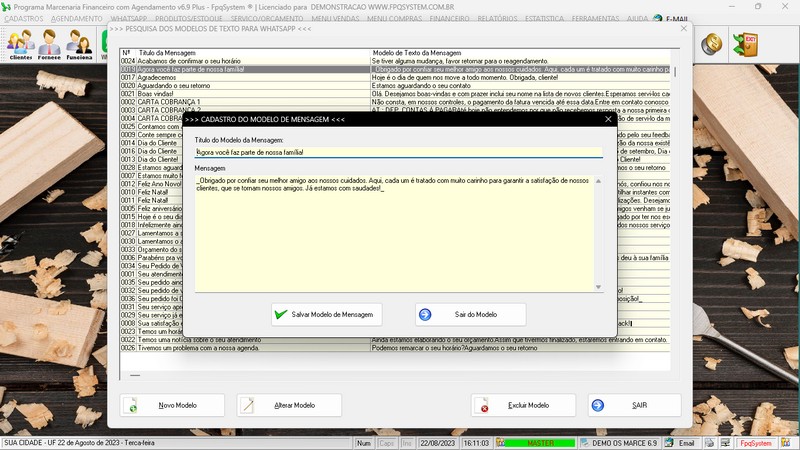Select row 0017 Agradecemos
The height and width of the screenshot is (450, 800).
(x=395, y=77)
